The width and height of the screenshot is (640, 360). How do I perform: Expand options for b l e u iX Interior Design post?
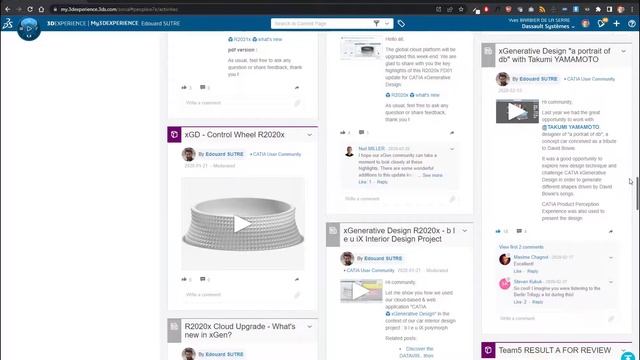tap(464, 231)
